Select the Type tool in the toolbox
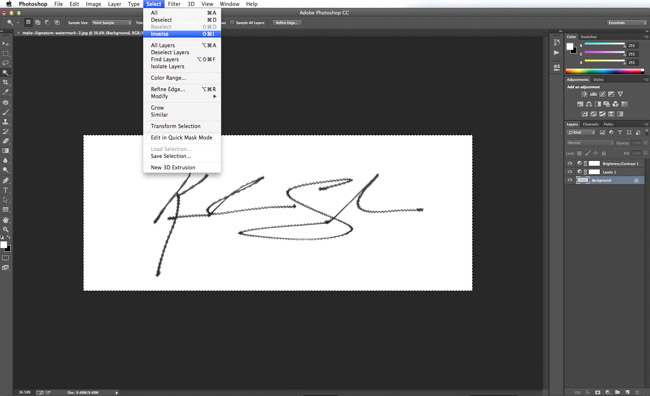650x396 pixels. click(5, 190)
